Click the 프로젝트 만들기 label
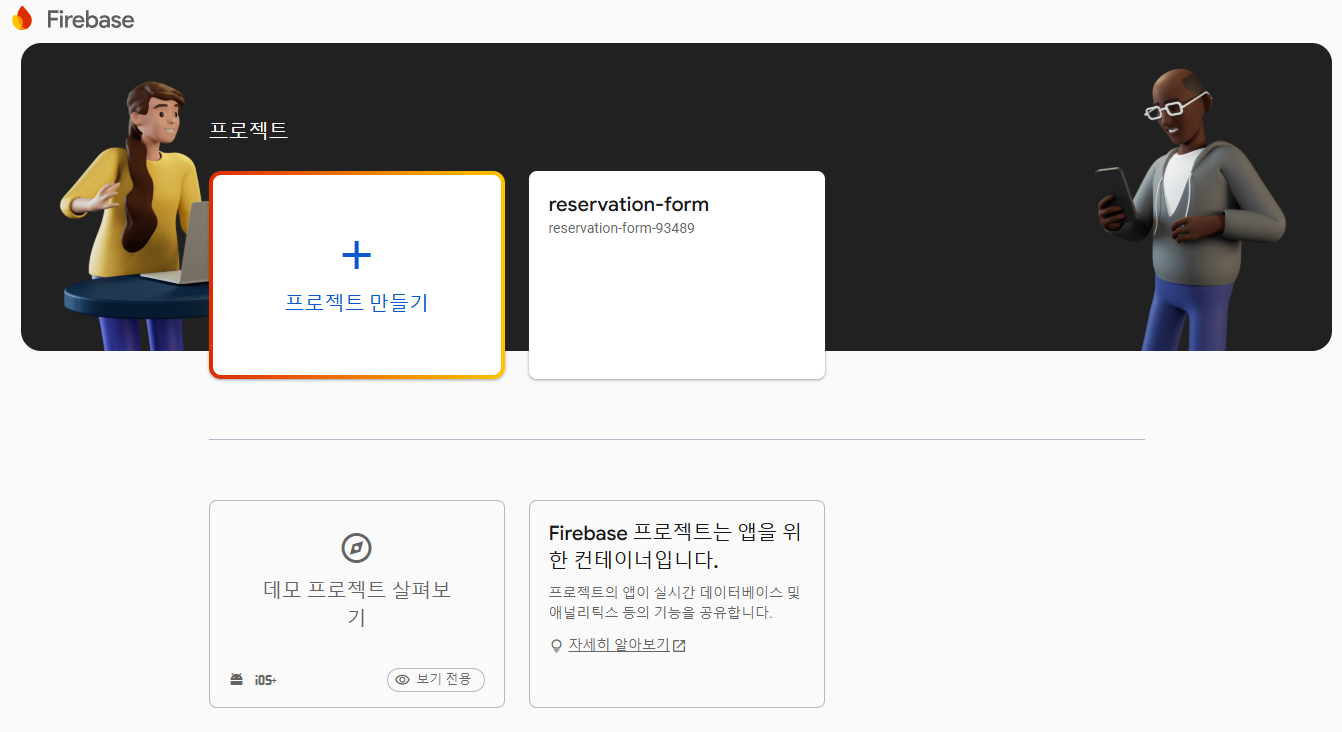Image resolution: width=1342 pixels, height=732 pixels. click(357, 302)
